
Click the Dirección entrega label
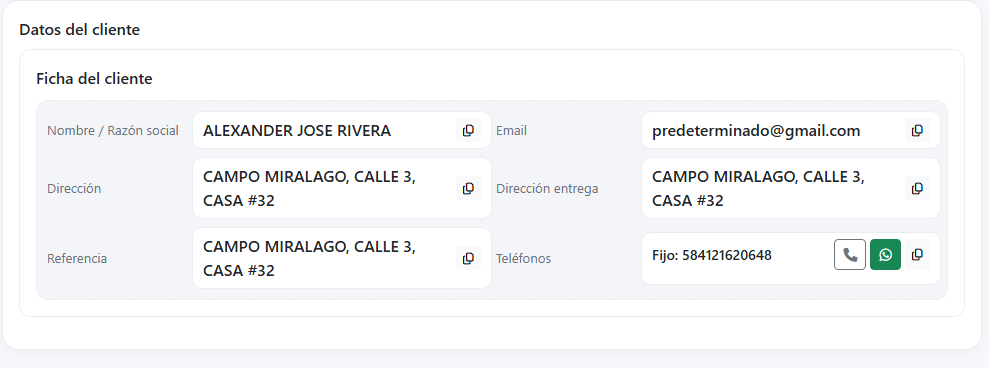pyautogui.click(x=547, y=189)
